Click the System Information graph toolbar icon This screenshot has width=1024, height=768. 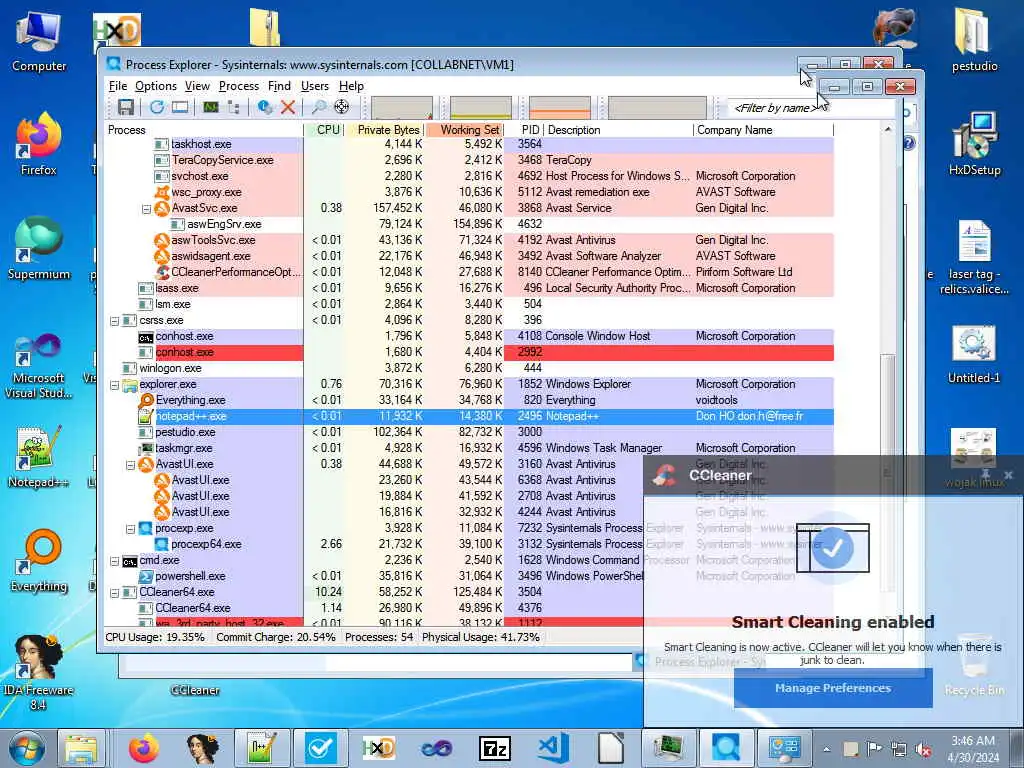(210, 107)
